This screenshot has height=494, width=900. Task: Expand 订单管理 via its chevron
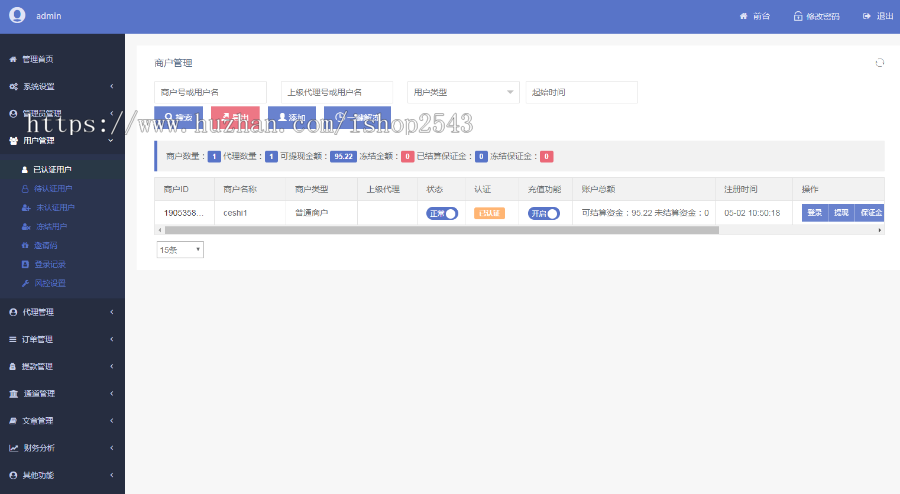[x=112, y=339]
